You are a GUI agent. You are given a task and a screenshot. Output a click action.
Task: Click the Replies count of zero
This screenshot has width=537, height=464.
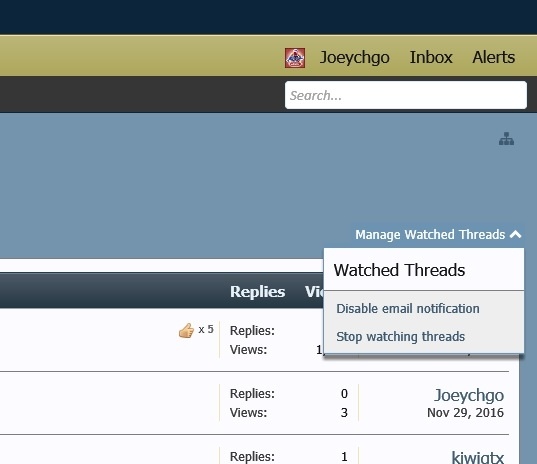[x=344, y=394]
